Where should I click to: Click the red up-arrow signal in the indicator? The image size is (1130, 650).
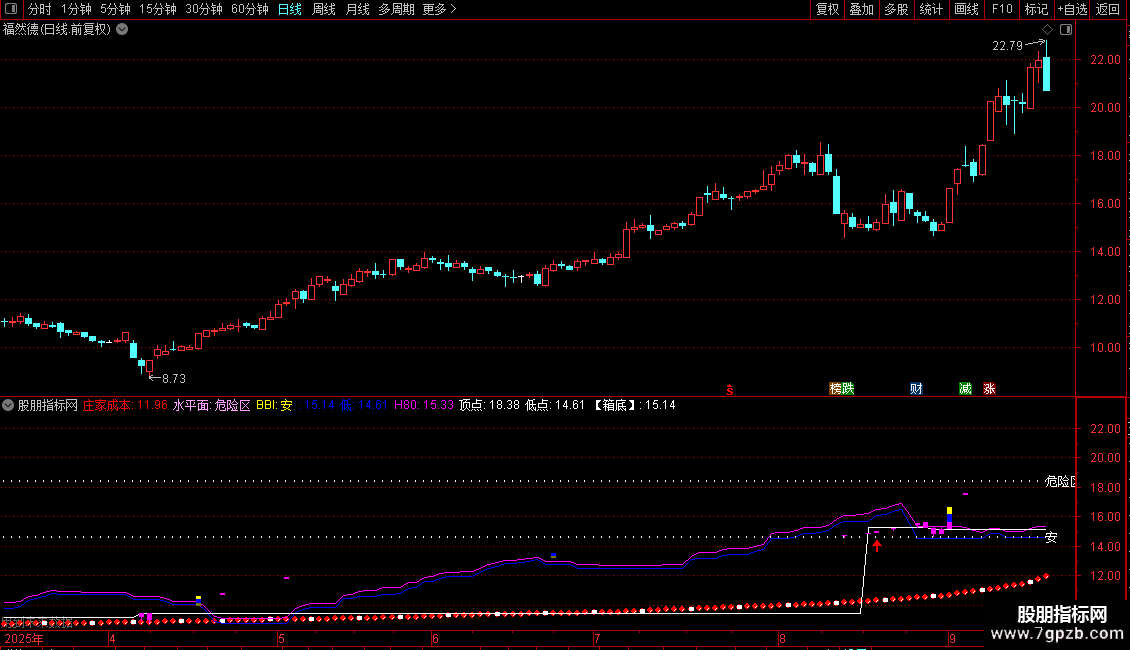pos(877,545)
